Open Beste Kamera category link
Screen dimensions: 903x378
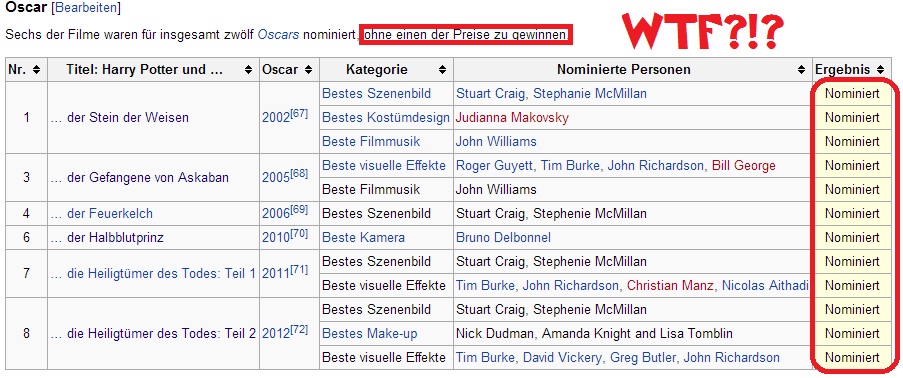pyautogui.click(x=363, y=237)
